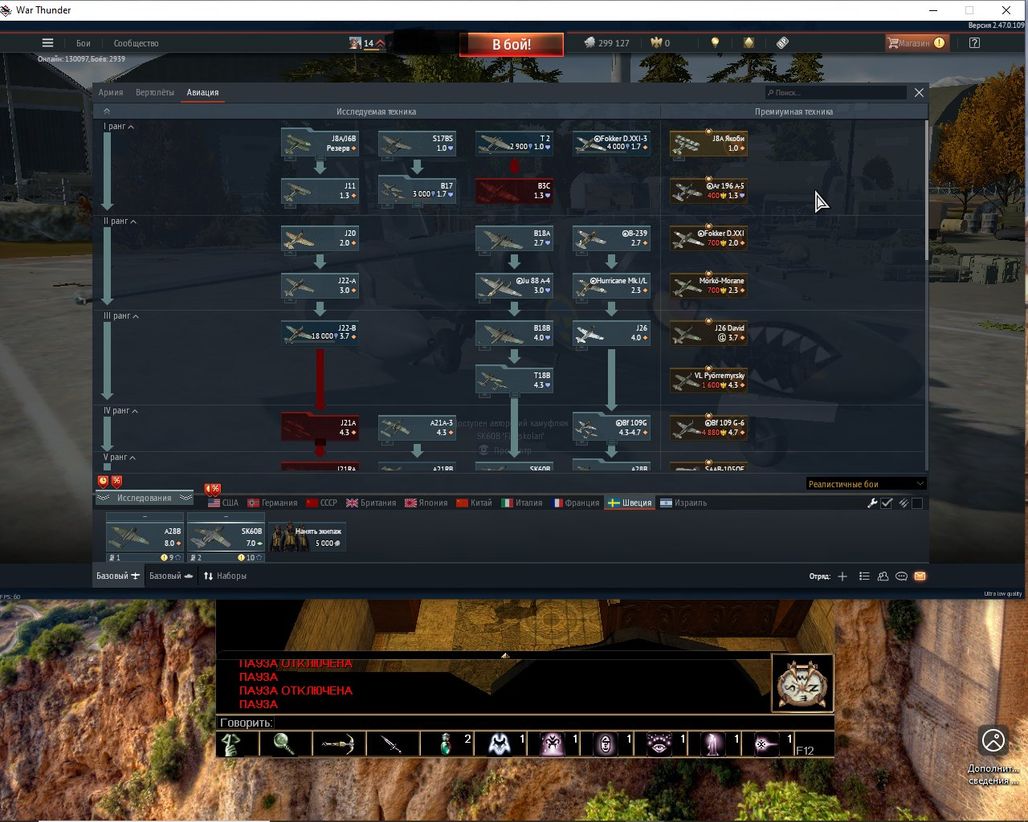Click Нанять экипаж crew slot

pyautogui.click(x=307, y=537)
